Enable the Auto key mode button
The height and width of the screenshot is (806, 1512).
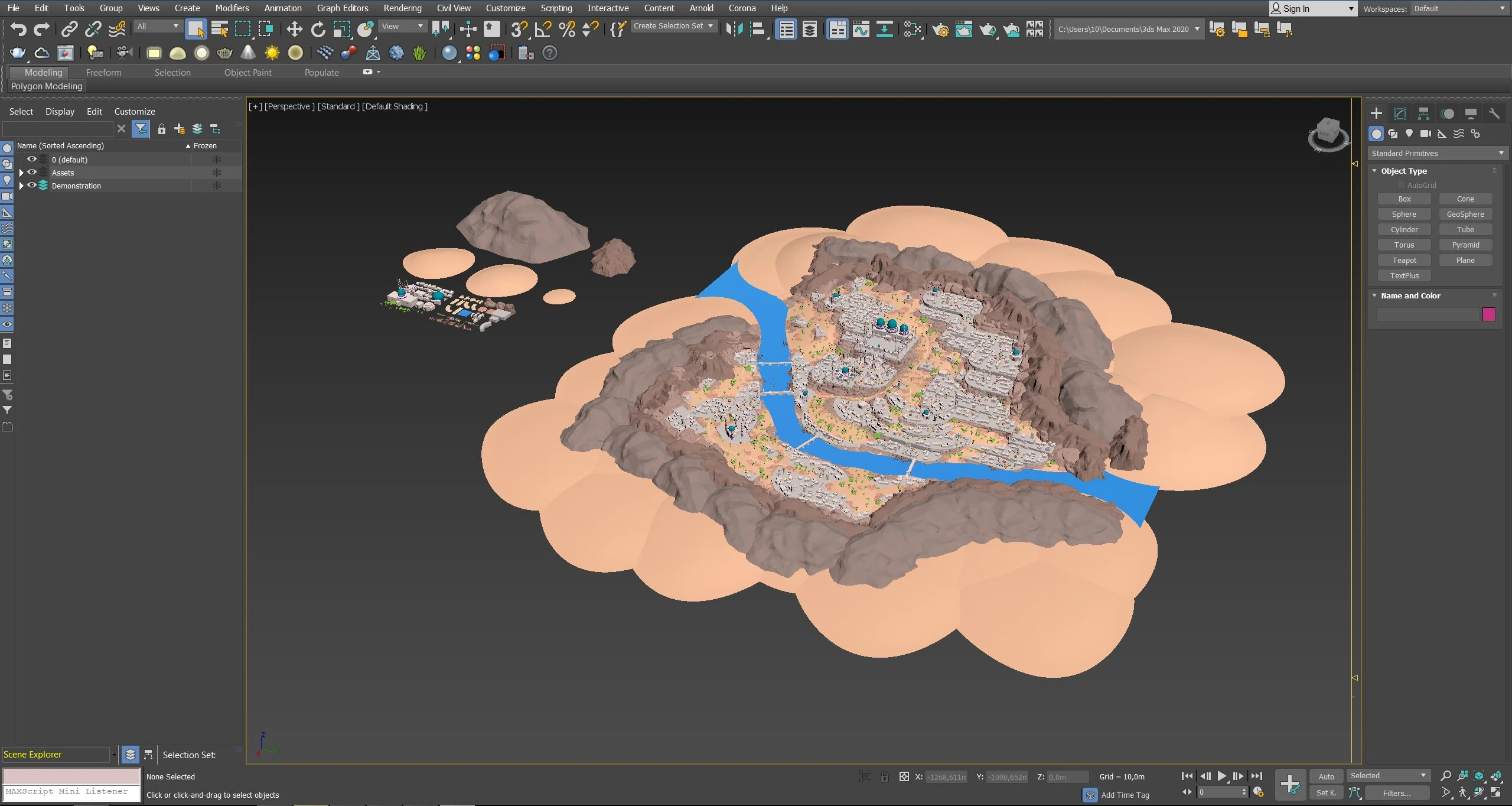pos(1326,776)
